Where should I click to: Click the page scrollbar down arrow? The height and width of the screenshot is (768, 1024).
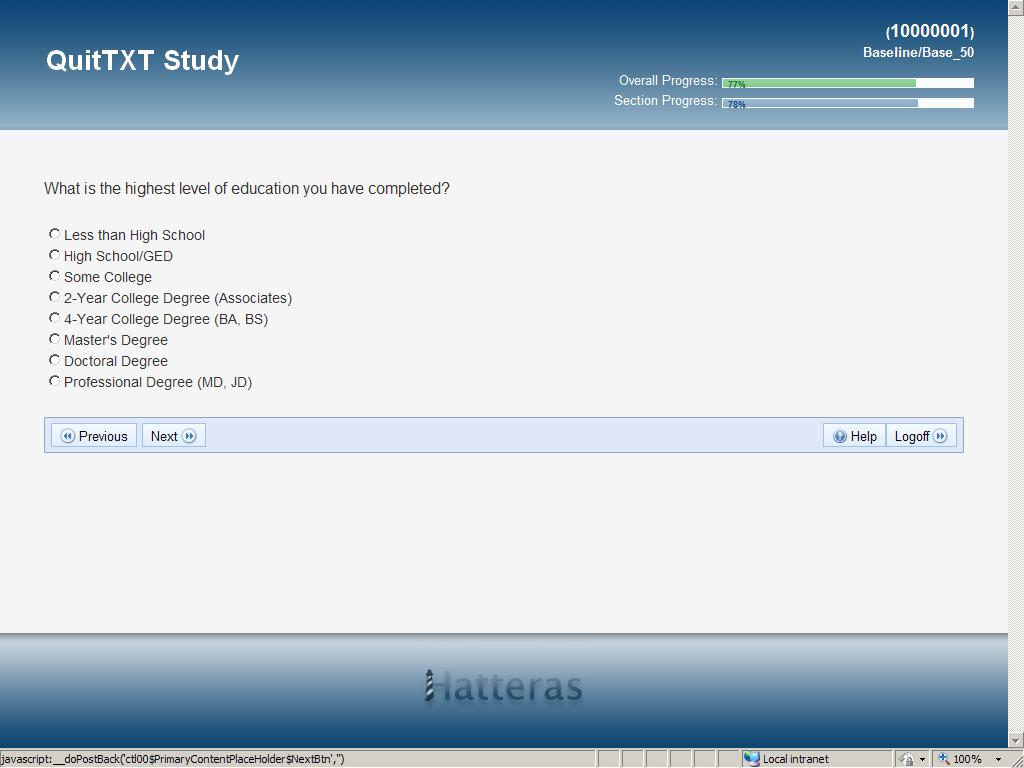click(x=1016, y=741)
